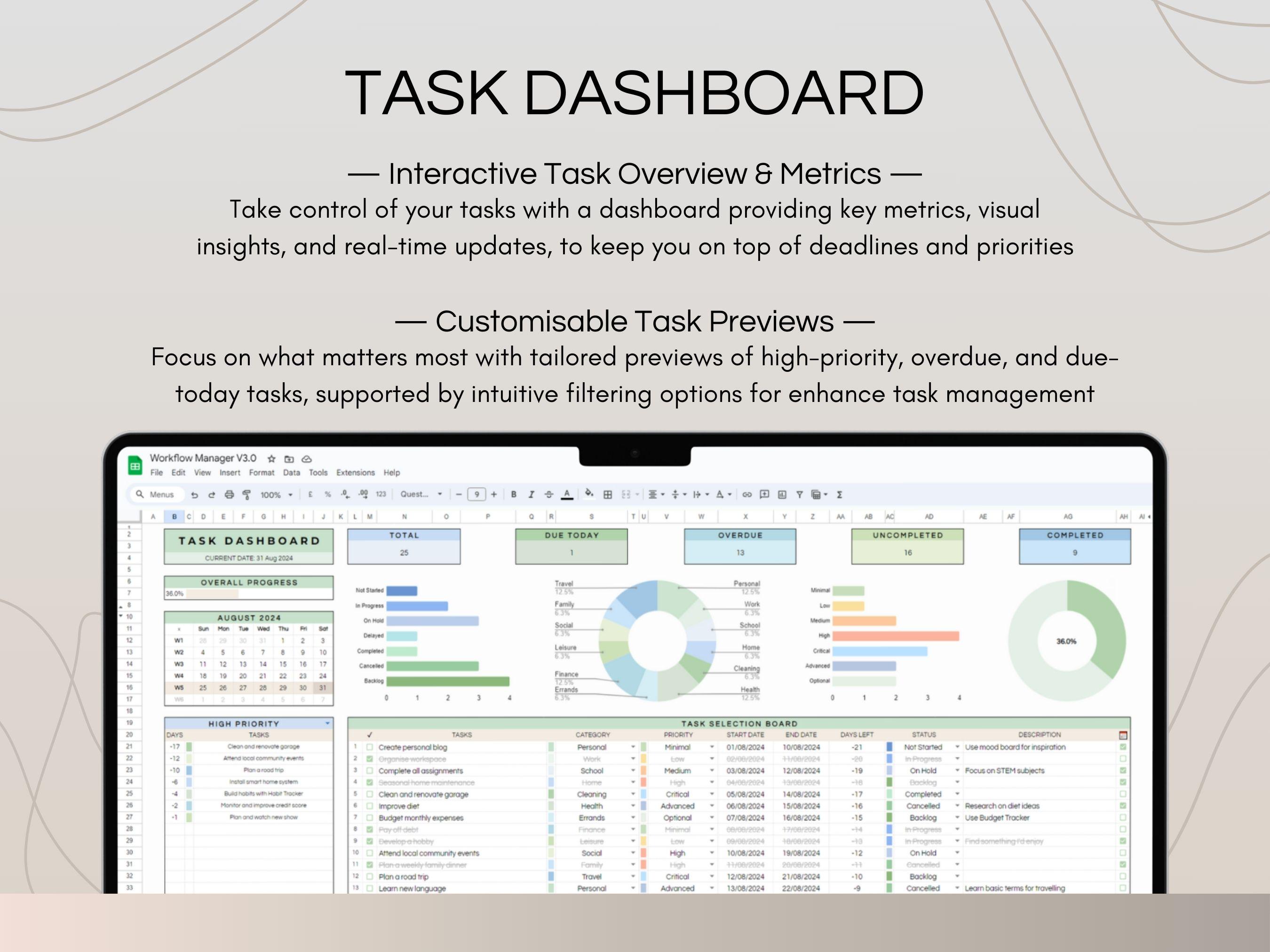Toggle bold formatting
The width and height of the screenshot is (1270, 952).
point(514,495)
